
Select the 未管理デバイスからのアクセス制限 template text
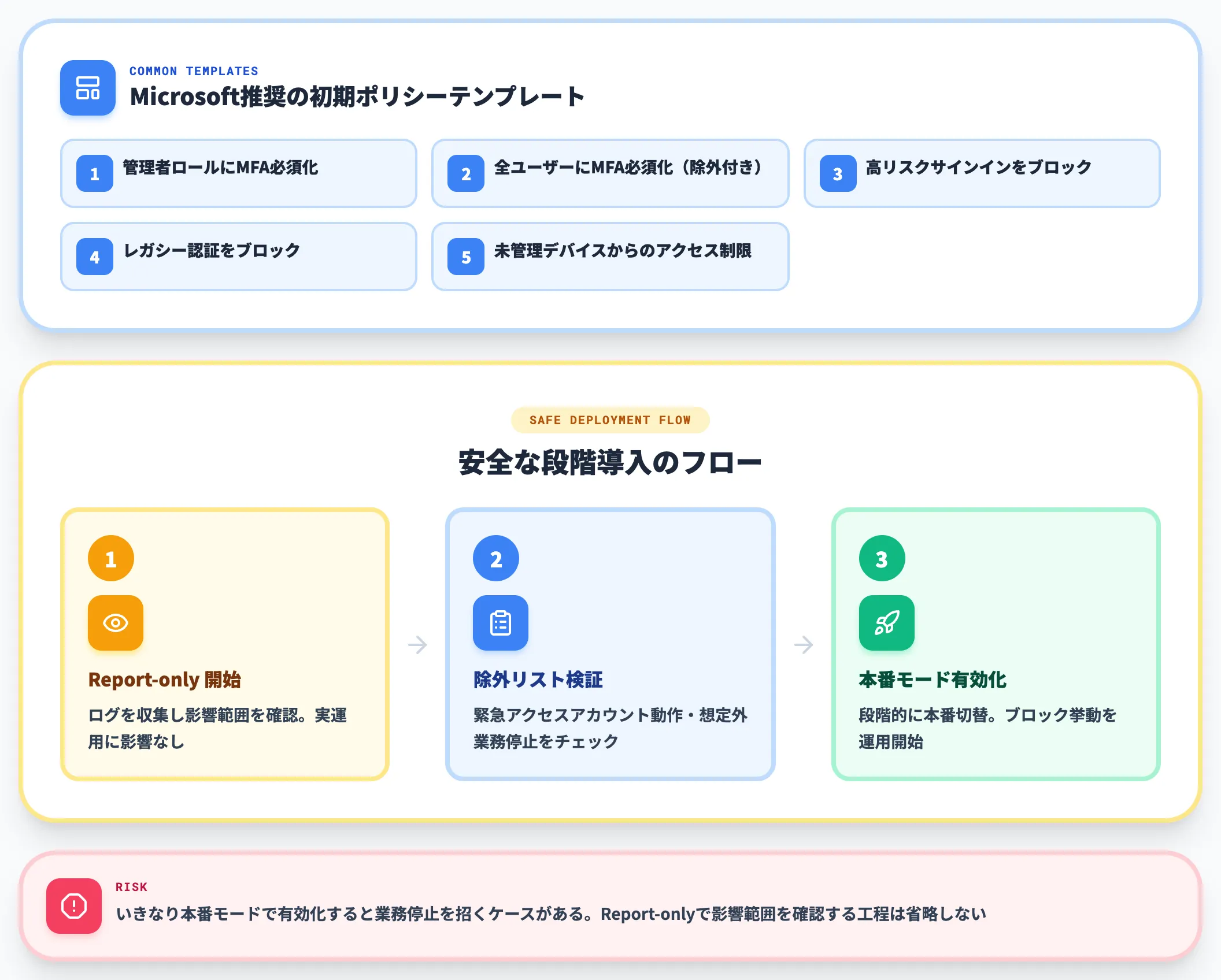tap(623, 251)
